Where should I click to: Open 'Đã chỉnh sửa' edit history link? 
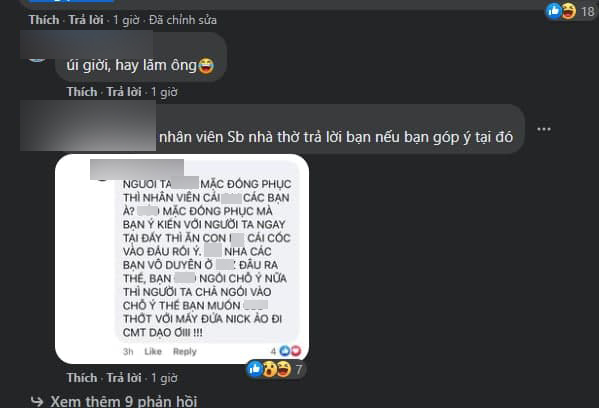pos(183,19)
